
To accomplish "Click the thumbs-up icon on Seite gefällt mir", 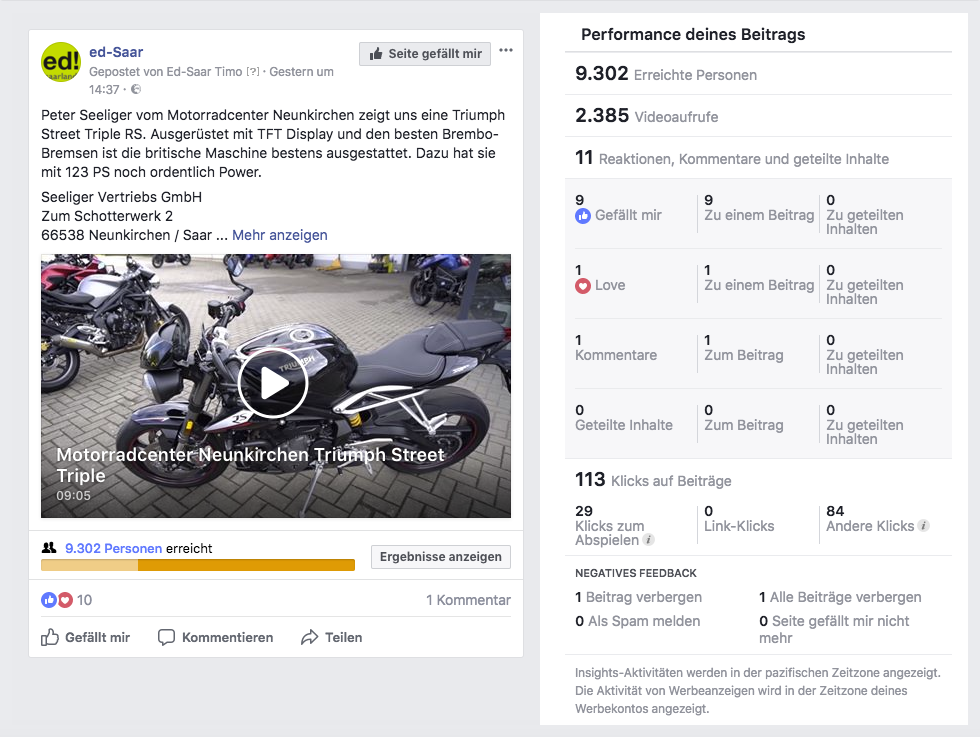I will 376,54.
